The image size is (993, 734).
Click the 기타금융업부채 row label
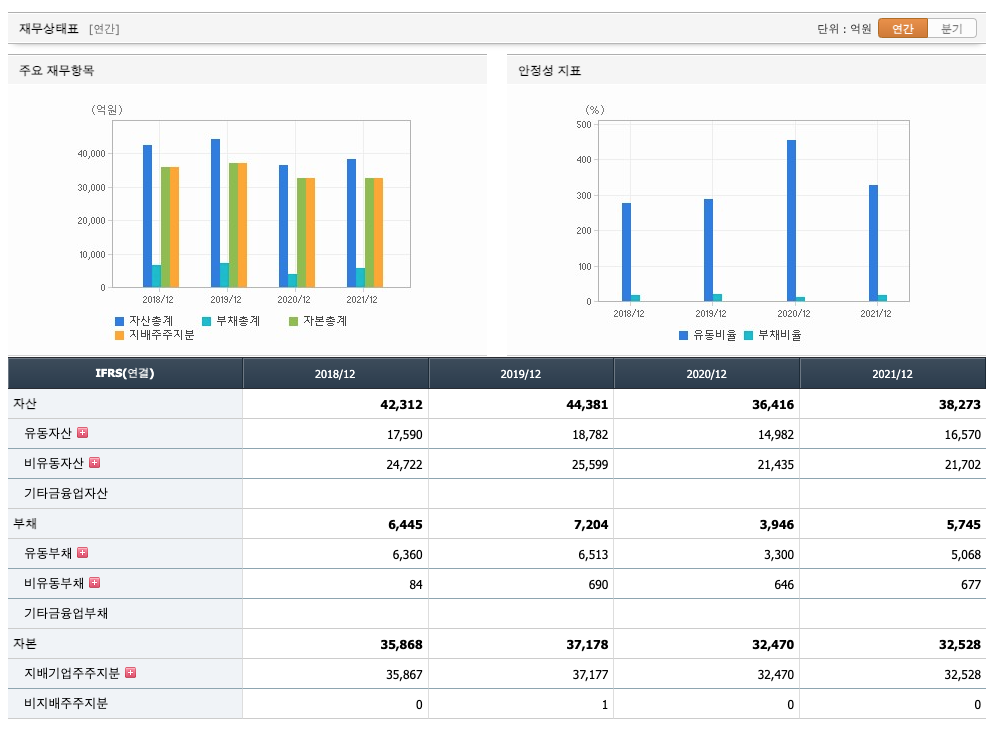[x=66, y=613]
